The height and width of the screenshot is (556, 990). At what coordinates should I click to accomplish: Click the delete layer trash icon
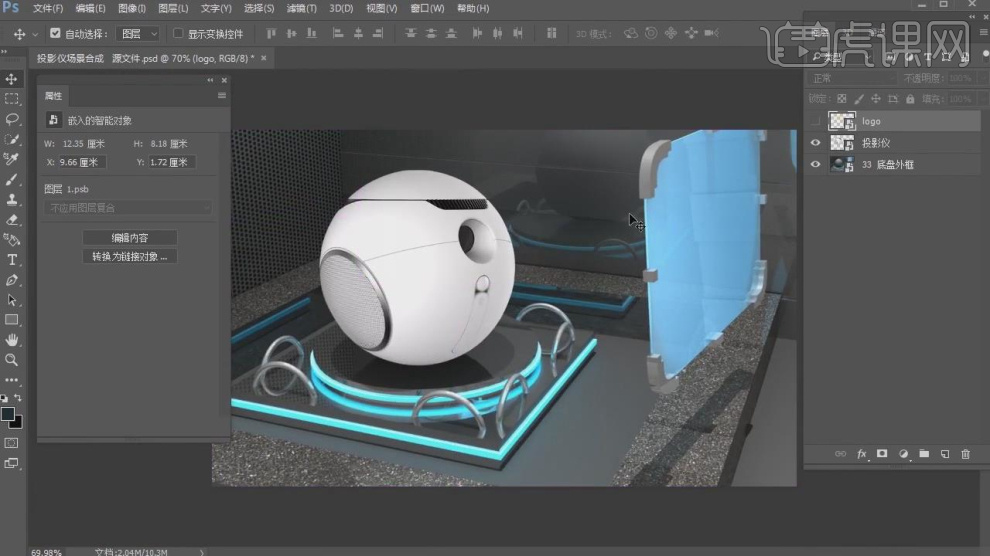point(965,454)
